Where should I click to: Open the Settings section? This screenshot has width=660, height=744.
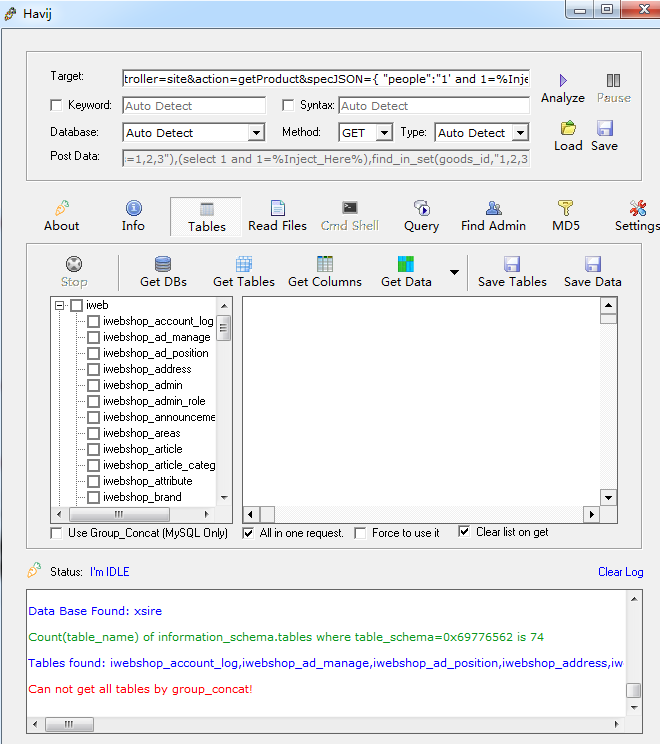click(x=637, y=216)
